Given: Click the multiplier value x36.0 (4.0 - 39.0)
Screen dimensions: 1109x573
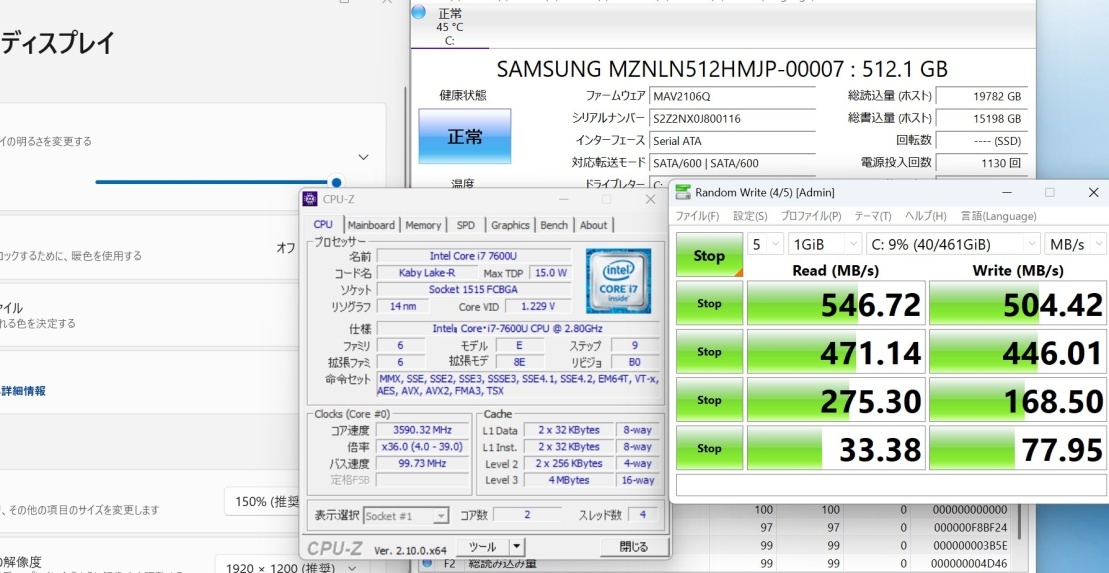Looking at the screenshot, I should point(422,446).
